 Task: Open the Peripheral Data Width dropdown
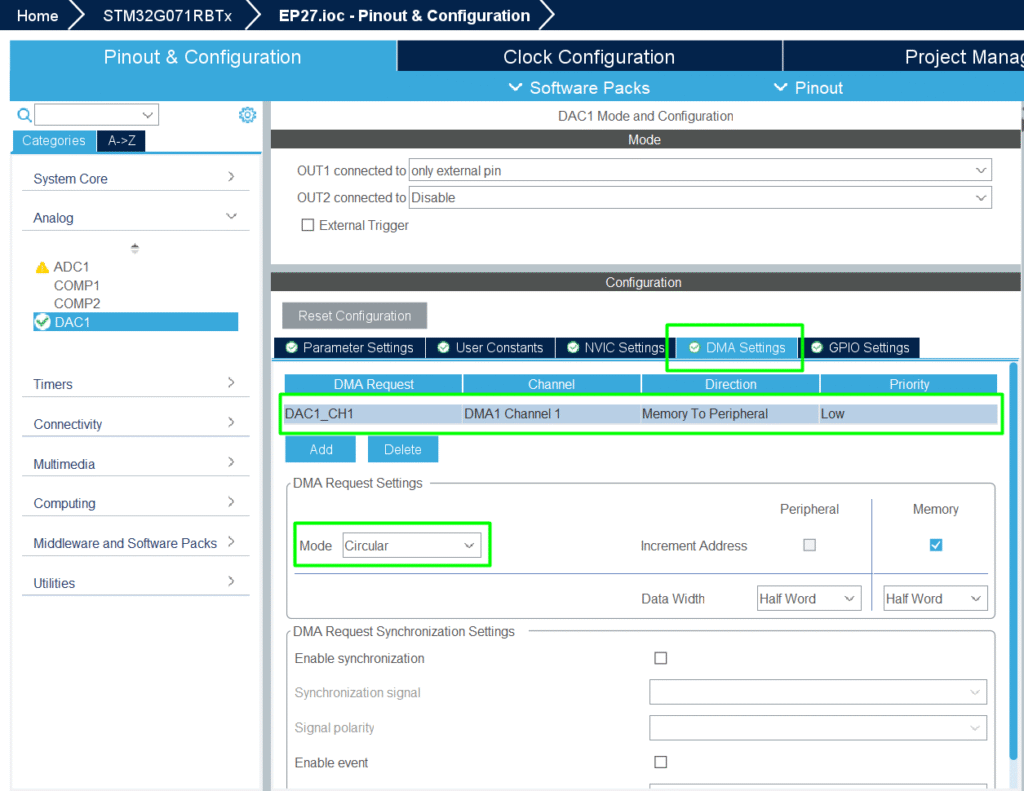[808, 599]
